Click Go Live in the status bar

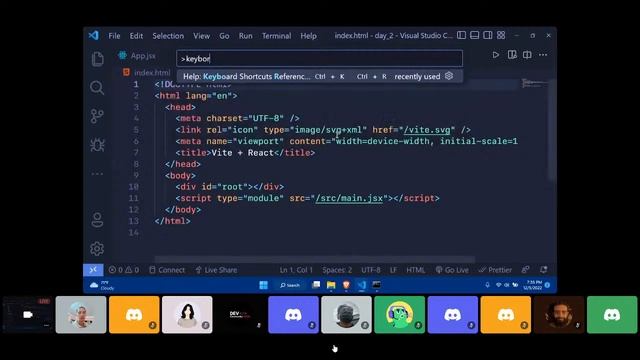click(x=452, y=270)
